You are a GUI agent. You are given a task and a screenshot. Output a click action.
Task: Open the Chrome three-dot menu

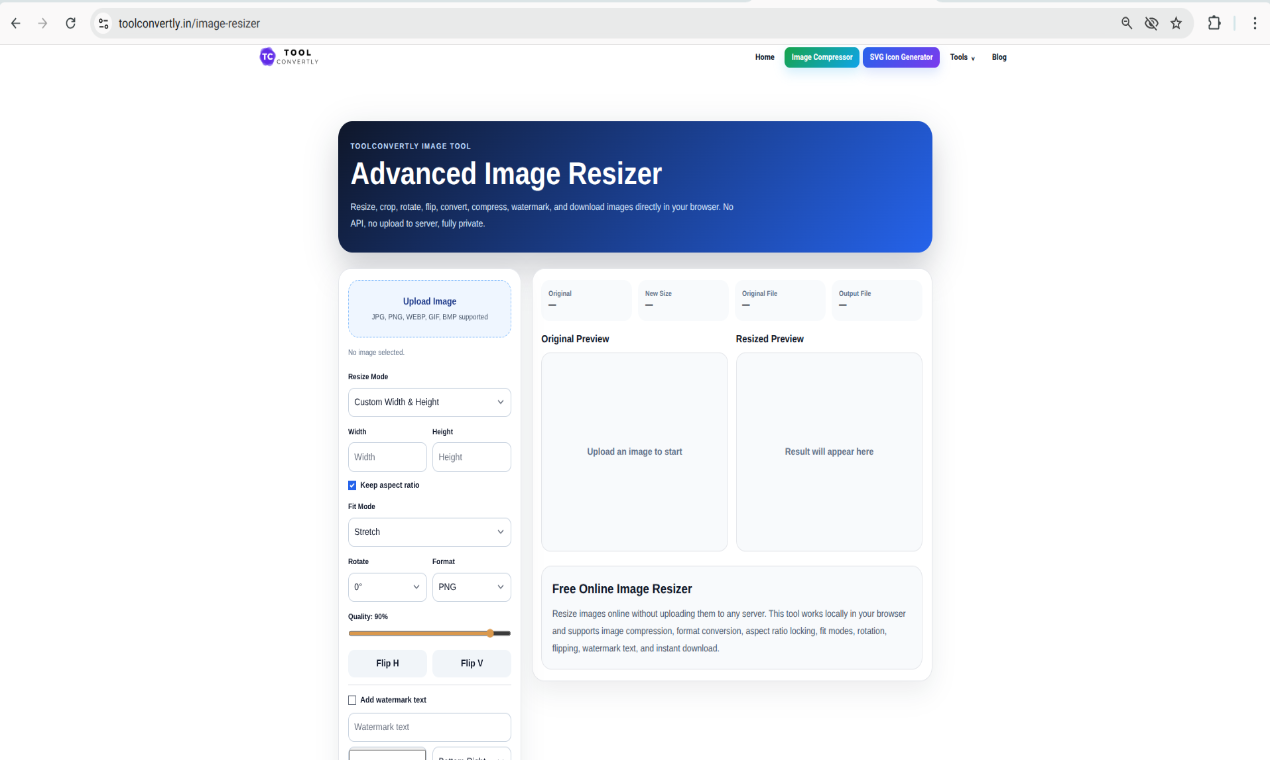[1254, 23]
